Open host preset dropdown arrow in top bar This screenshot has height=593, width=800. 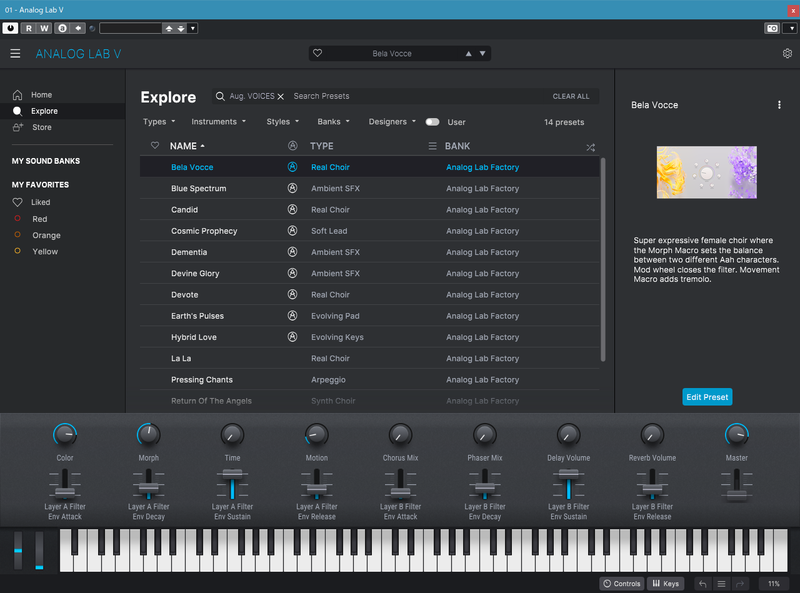tap(192, 28)
